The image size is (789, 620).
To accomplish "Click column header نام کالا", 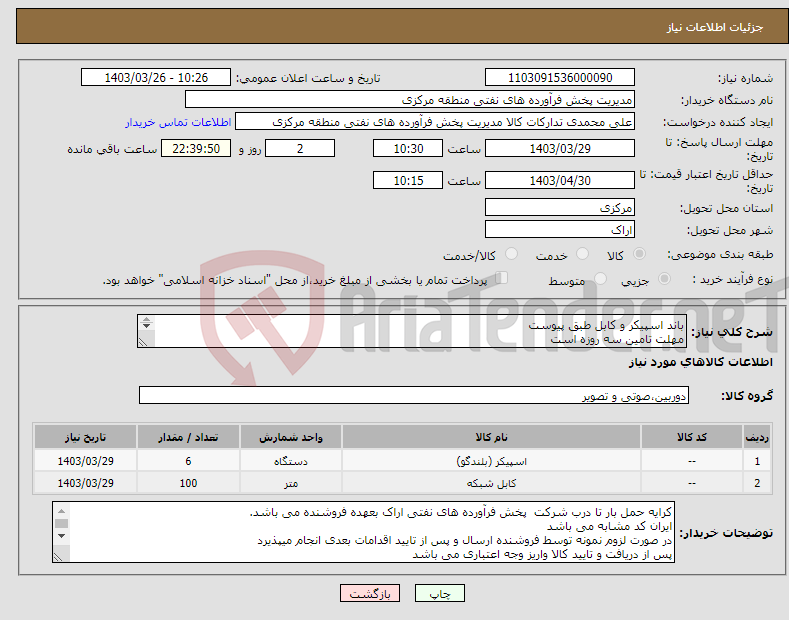I will tap(491, 437).
